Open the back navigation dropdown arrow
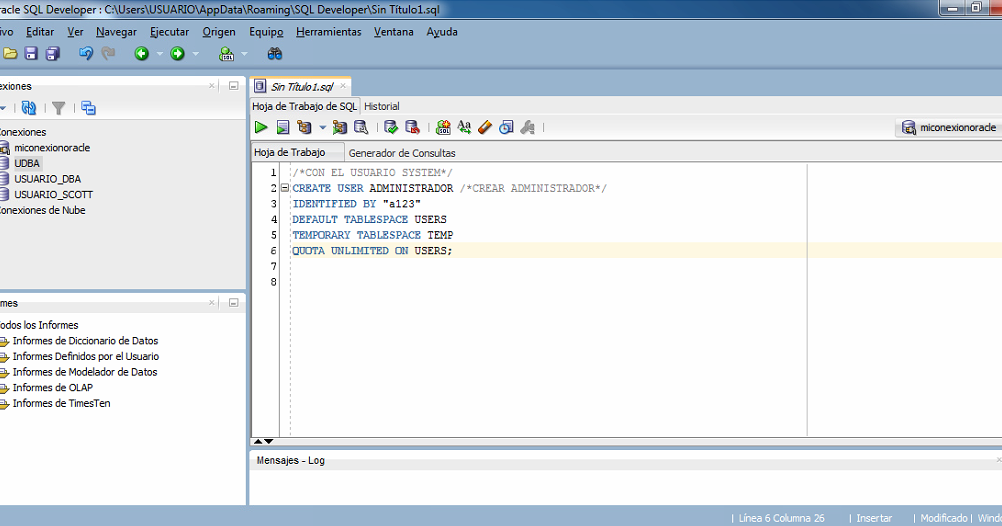The height and width of the screenshot is (526, 1002). 160,54
